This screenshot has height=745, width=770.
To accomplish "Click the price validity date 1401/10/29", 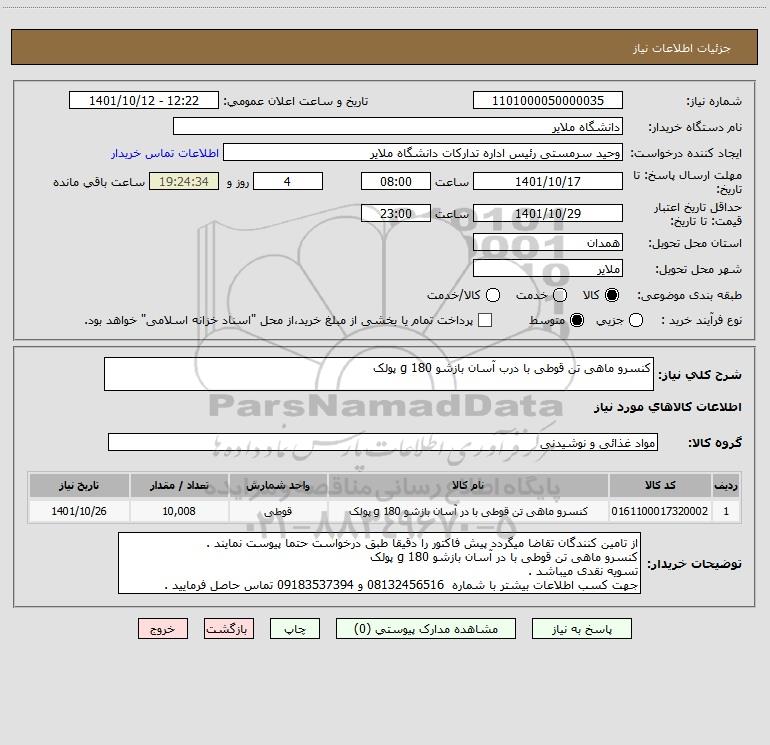I will (548, 213).
